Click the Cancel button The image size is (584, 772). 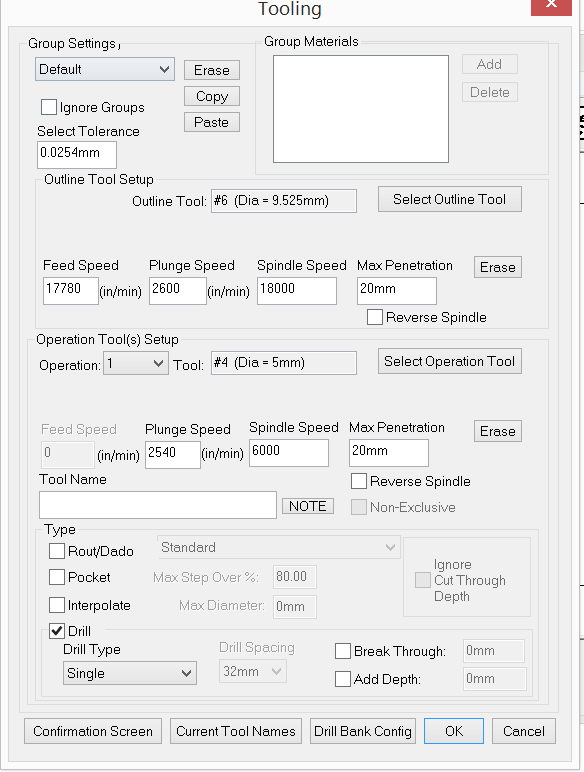pyautogui.click(x=524, y=731)
